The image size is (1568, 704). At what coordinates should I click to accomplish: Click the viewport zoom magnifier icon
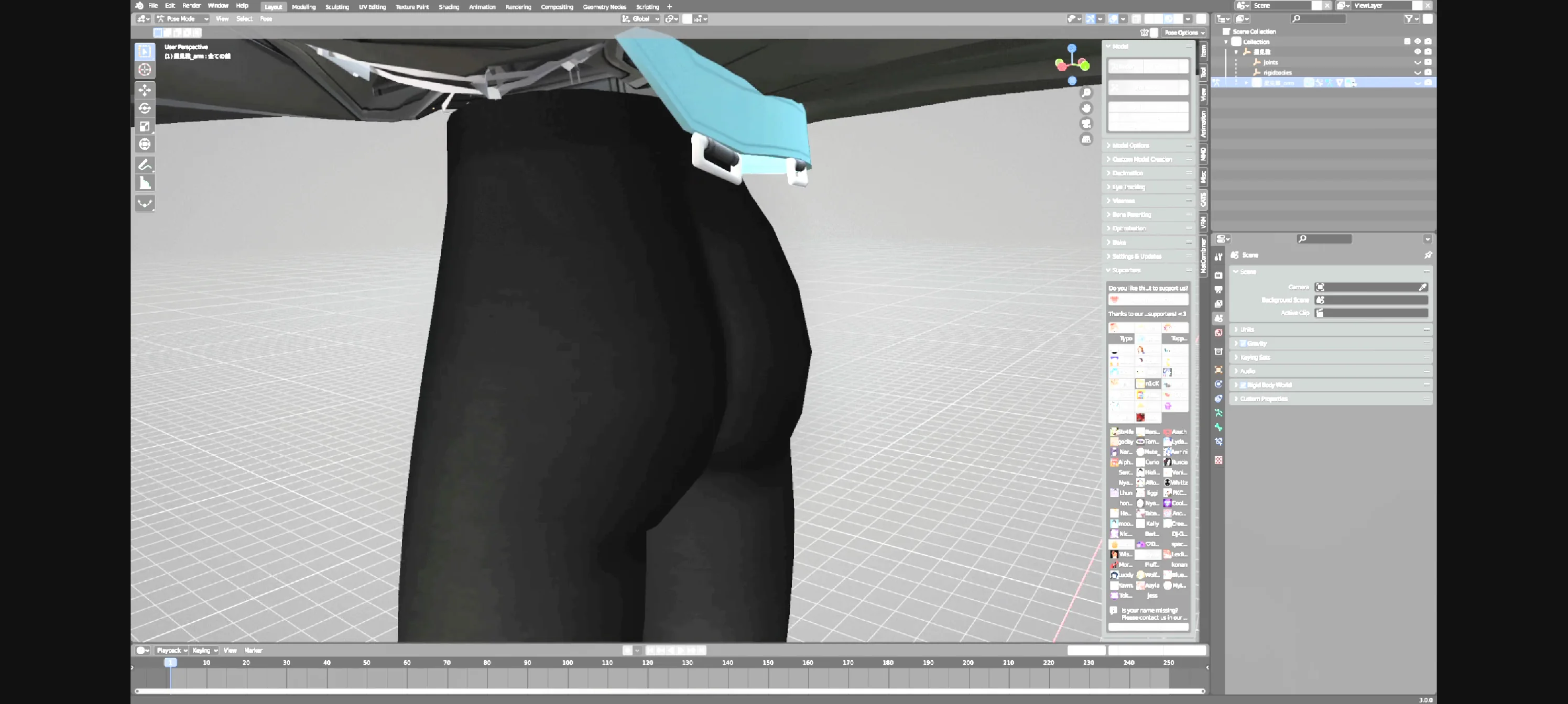tap(1086, 93)
